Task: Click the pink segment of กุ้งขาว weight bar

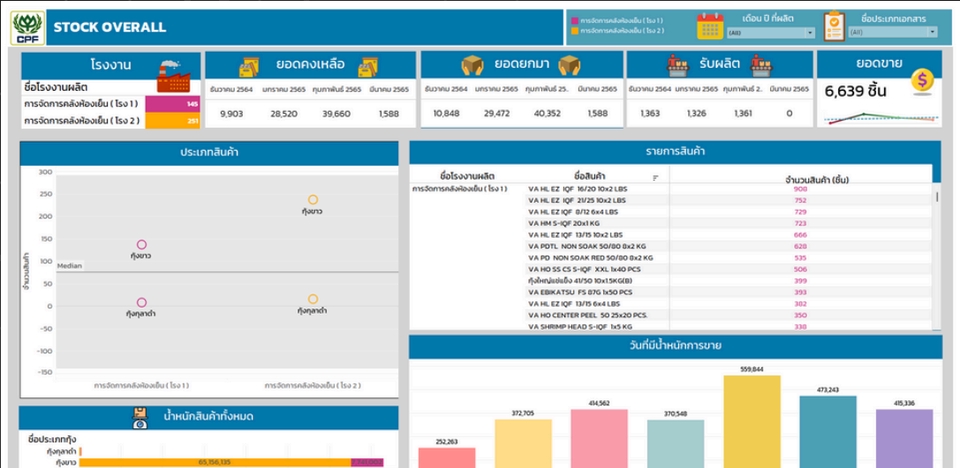Action: (x=367, y=462)
